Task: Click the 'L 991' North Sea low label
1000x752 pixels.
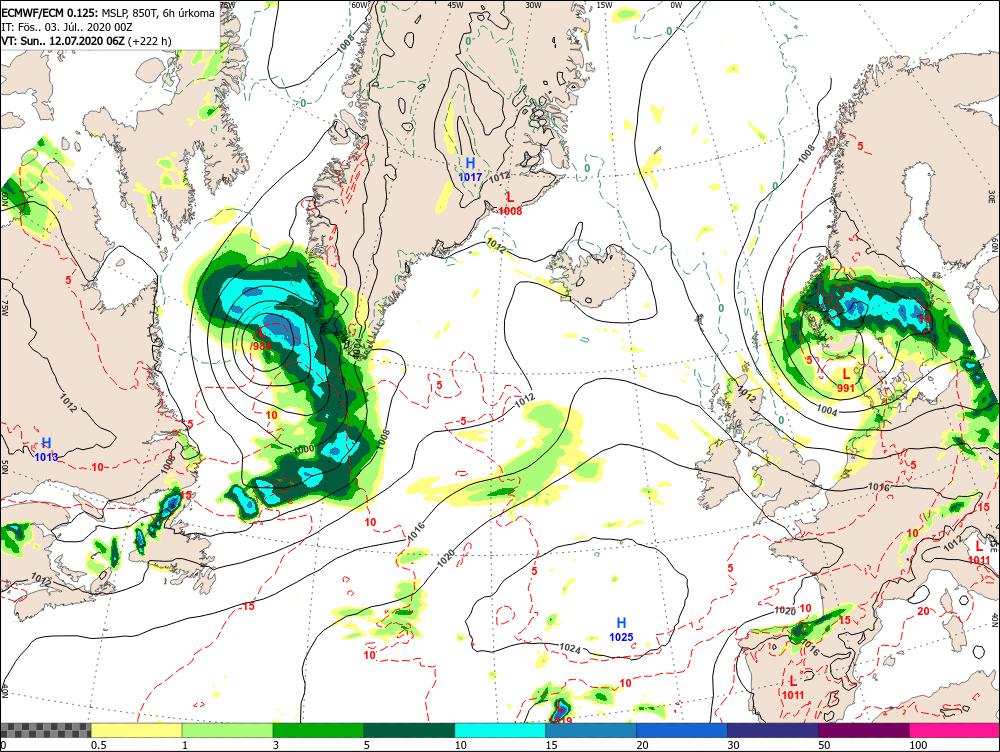Action: (x=846, y=381)
